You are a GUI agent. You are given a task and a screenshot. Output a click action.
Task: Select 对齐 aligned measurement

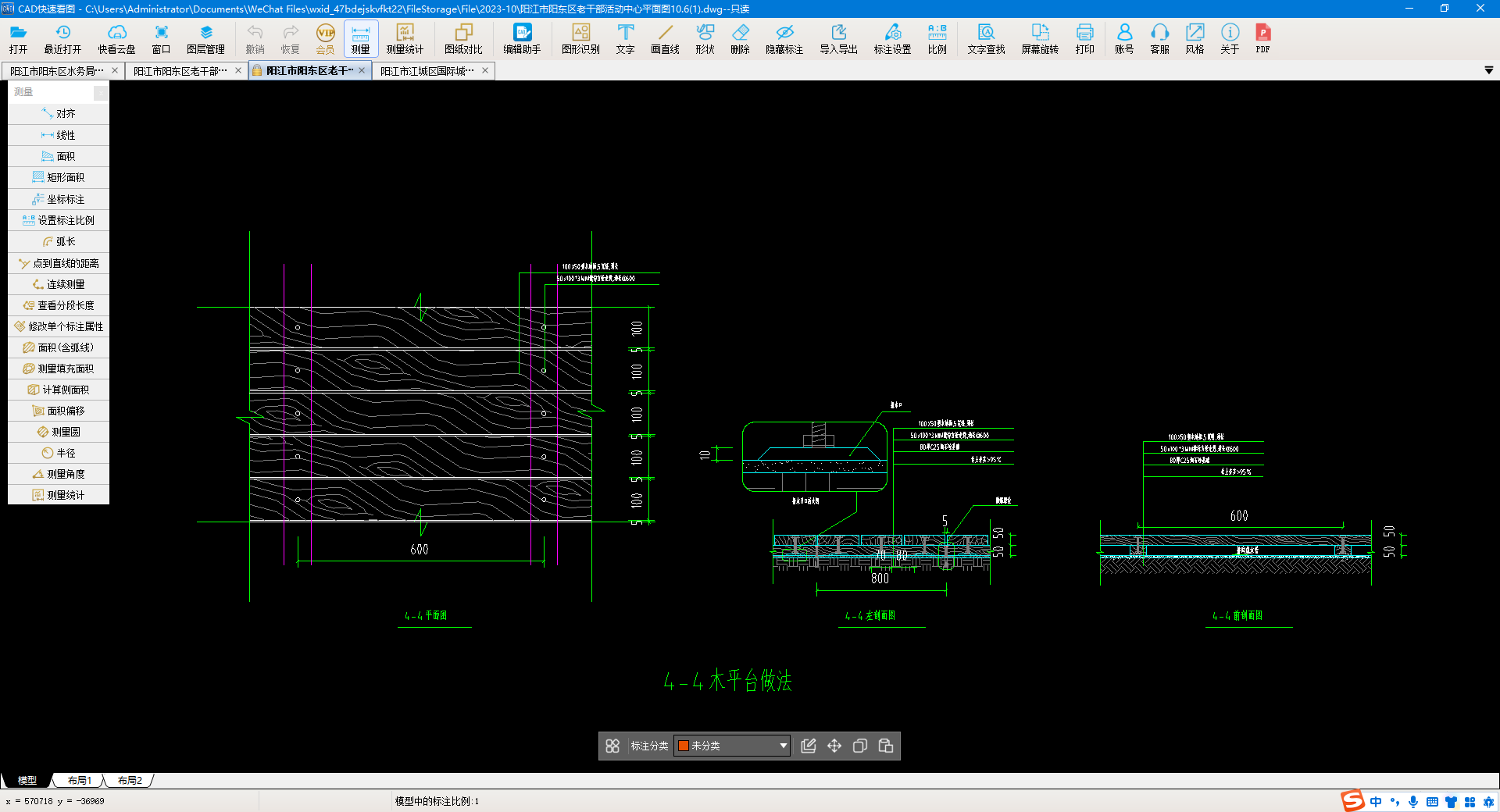59,113
